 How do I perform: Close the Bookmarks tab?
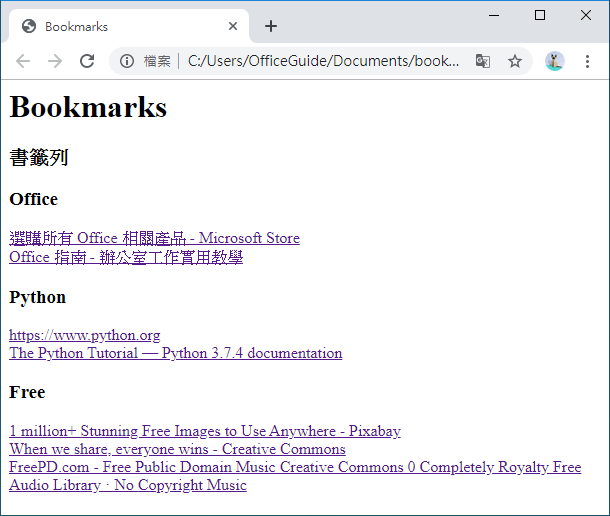(x=233, y=26)
